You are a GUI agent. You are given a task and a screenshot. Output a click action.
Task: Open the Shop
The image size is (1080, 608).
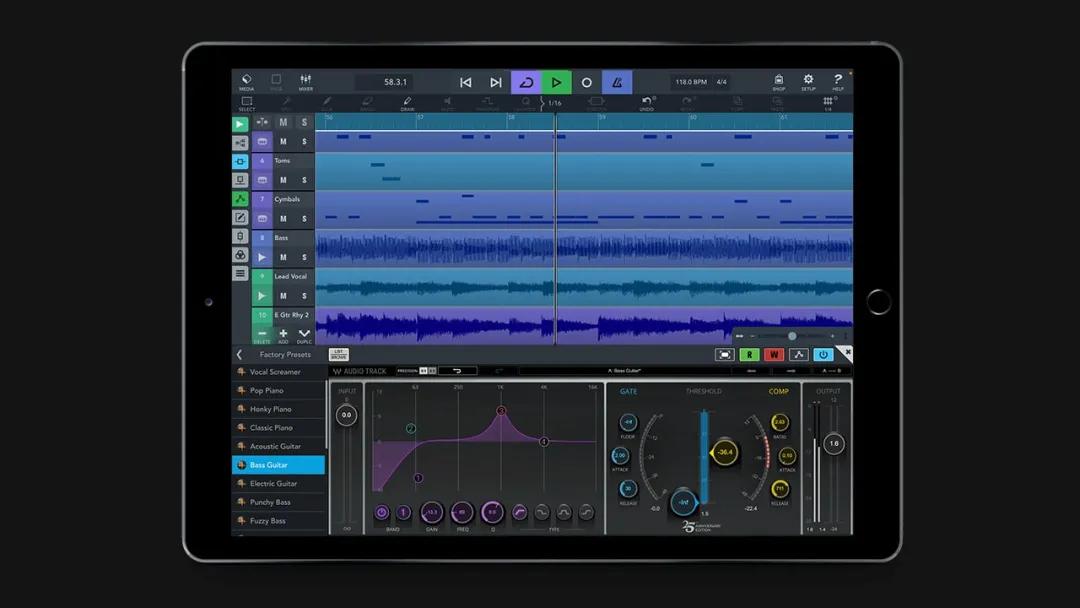778,82
